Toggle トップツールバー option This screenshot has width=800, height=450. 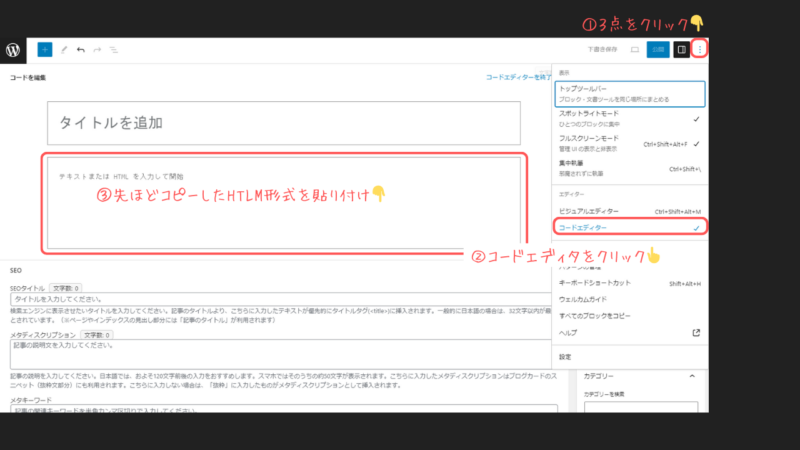tap(630, 94)
